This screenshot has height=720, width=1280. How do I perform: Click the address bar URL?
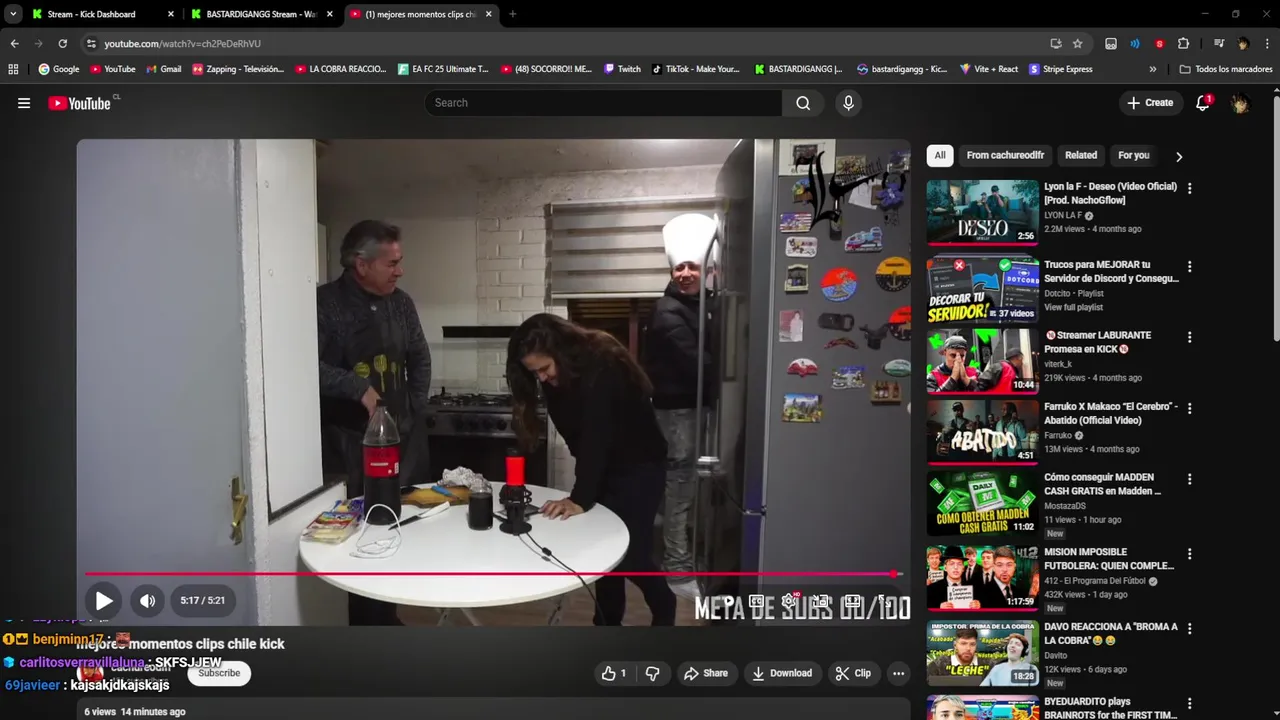[182, 44]
